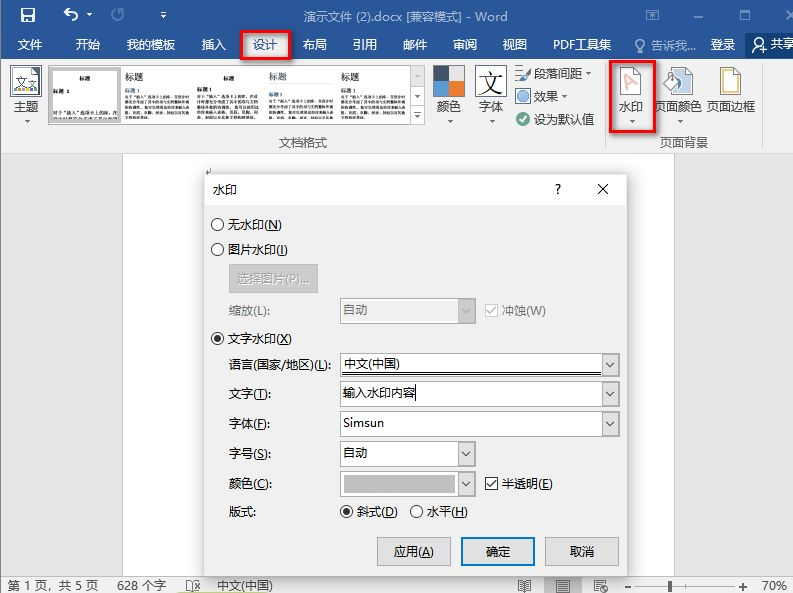The image size is (793, 593).
Task: Select the 无水印 radio option
Action: click(217, 224)
